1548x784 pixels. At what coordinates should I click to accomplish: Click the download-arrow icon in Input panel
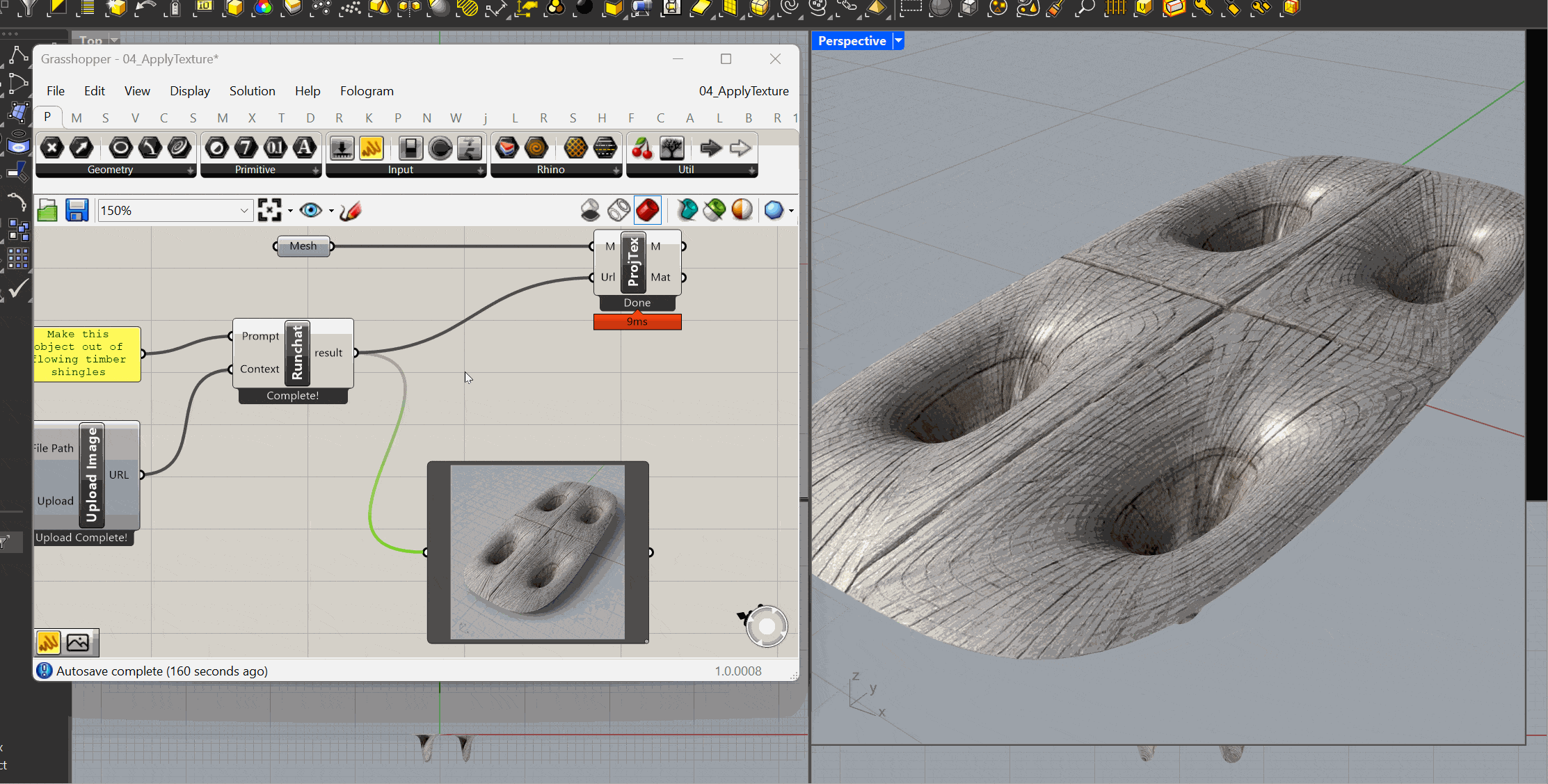pos(342,148)
